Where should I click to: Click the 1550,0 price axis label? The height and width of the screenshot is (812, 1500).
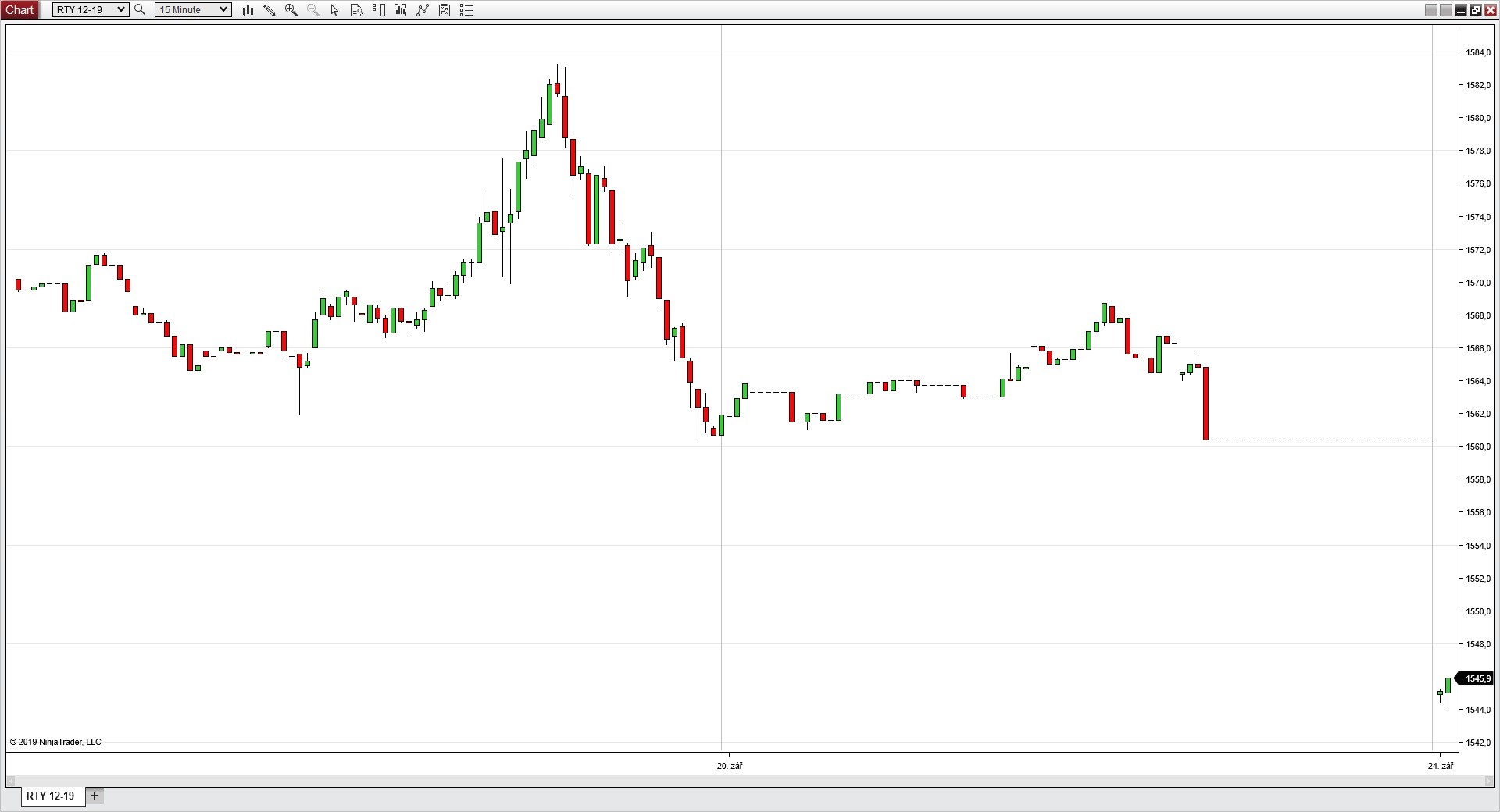tap(1478, 611)
